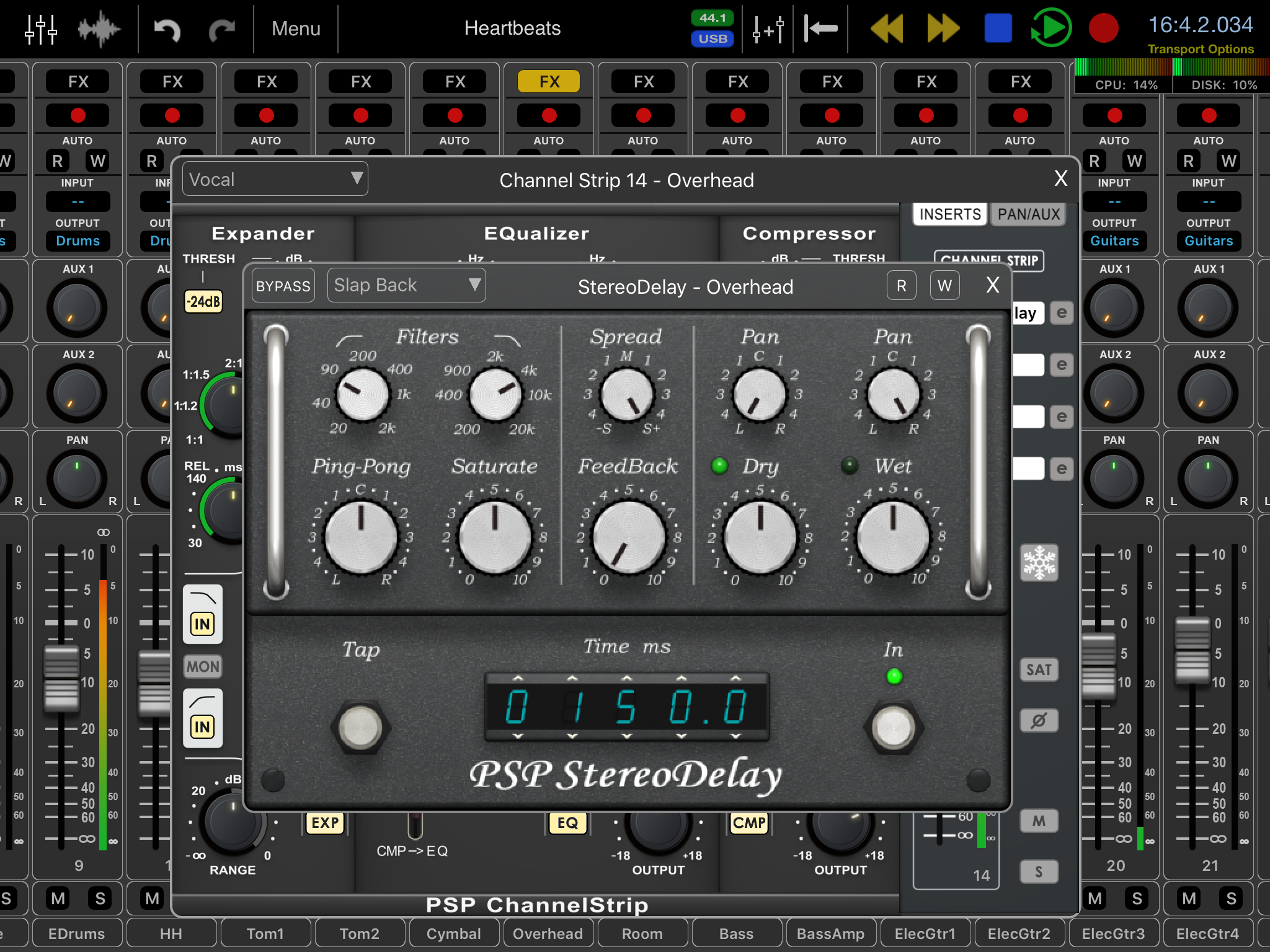This screenshot has height=952, width=1270.
Task: Adjust the low-pass Filters knob
Action: (495, 394)
